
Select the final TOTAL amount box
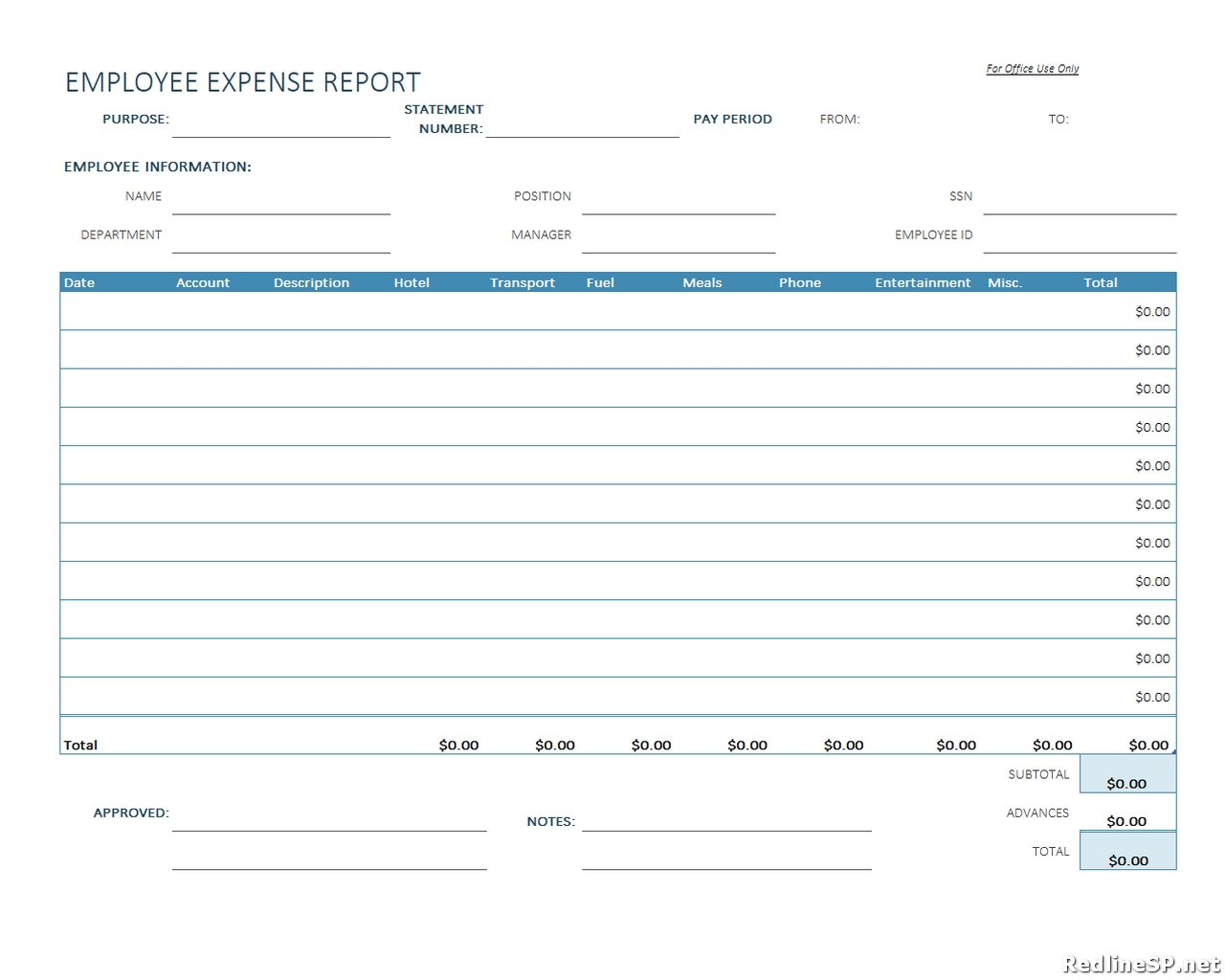(1127, 852)
